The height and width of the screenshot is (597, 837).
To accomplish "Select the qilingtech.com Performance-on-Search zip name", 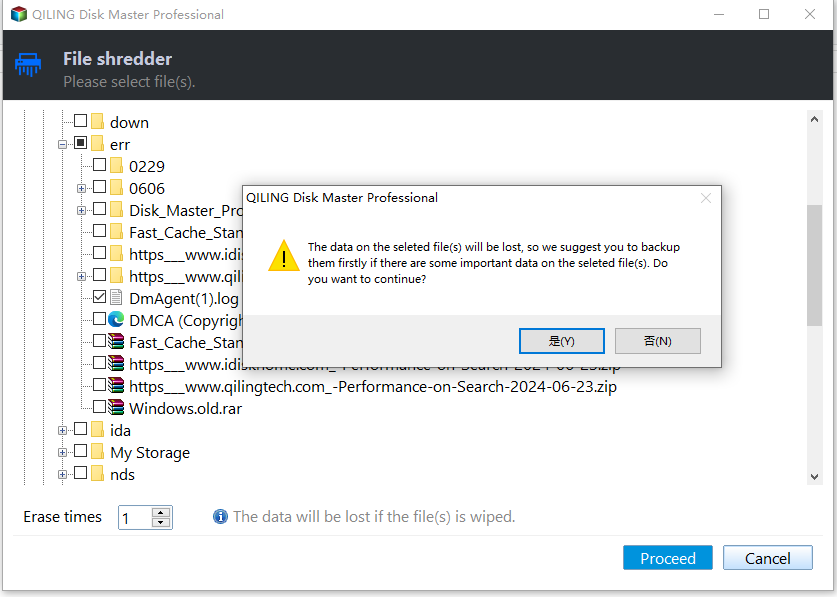I will 373,387.
